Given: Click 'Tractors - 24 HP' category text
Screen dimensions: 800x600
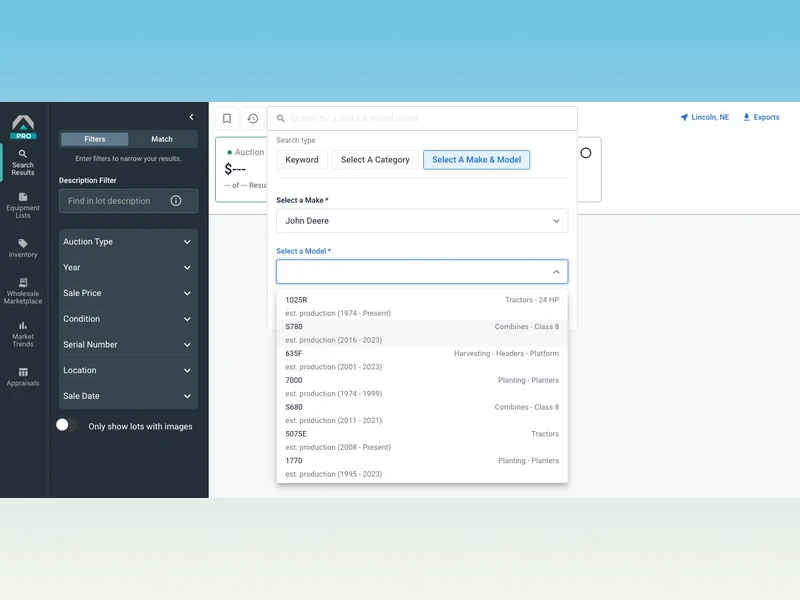Looking at the screenshot, I should coord(532,300).
